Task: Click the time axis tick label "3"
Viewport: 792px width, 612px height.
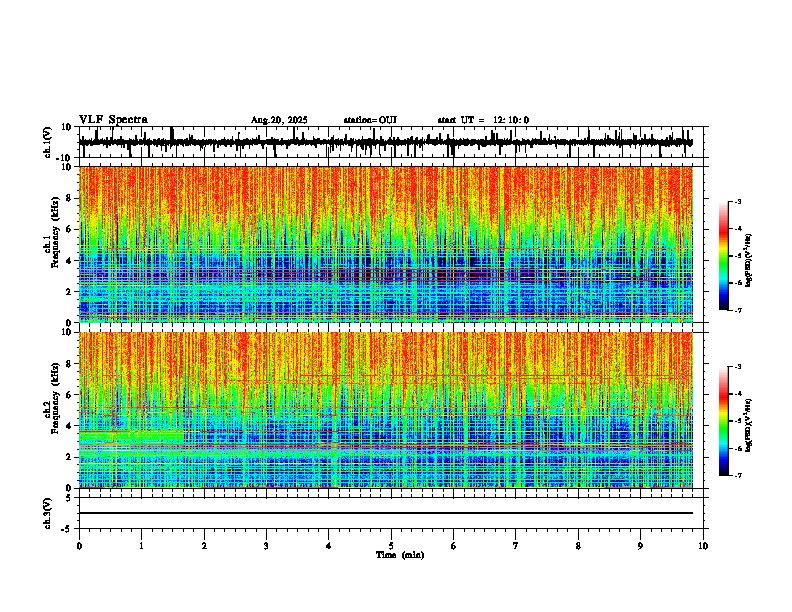Action: click(266, 546)
